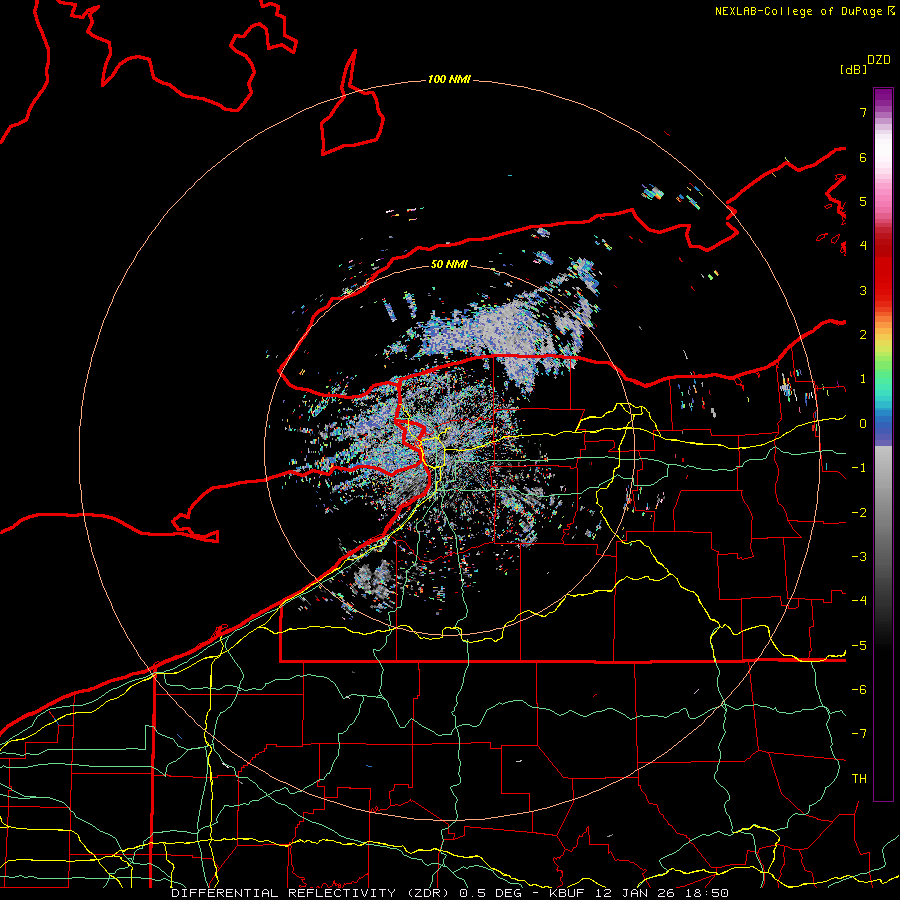The width and height of the screenshot is (900, 900).
Task: Click the ZDR color scale bar
Action: [x=883, y=444]
